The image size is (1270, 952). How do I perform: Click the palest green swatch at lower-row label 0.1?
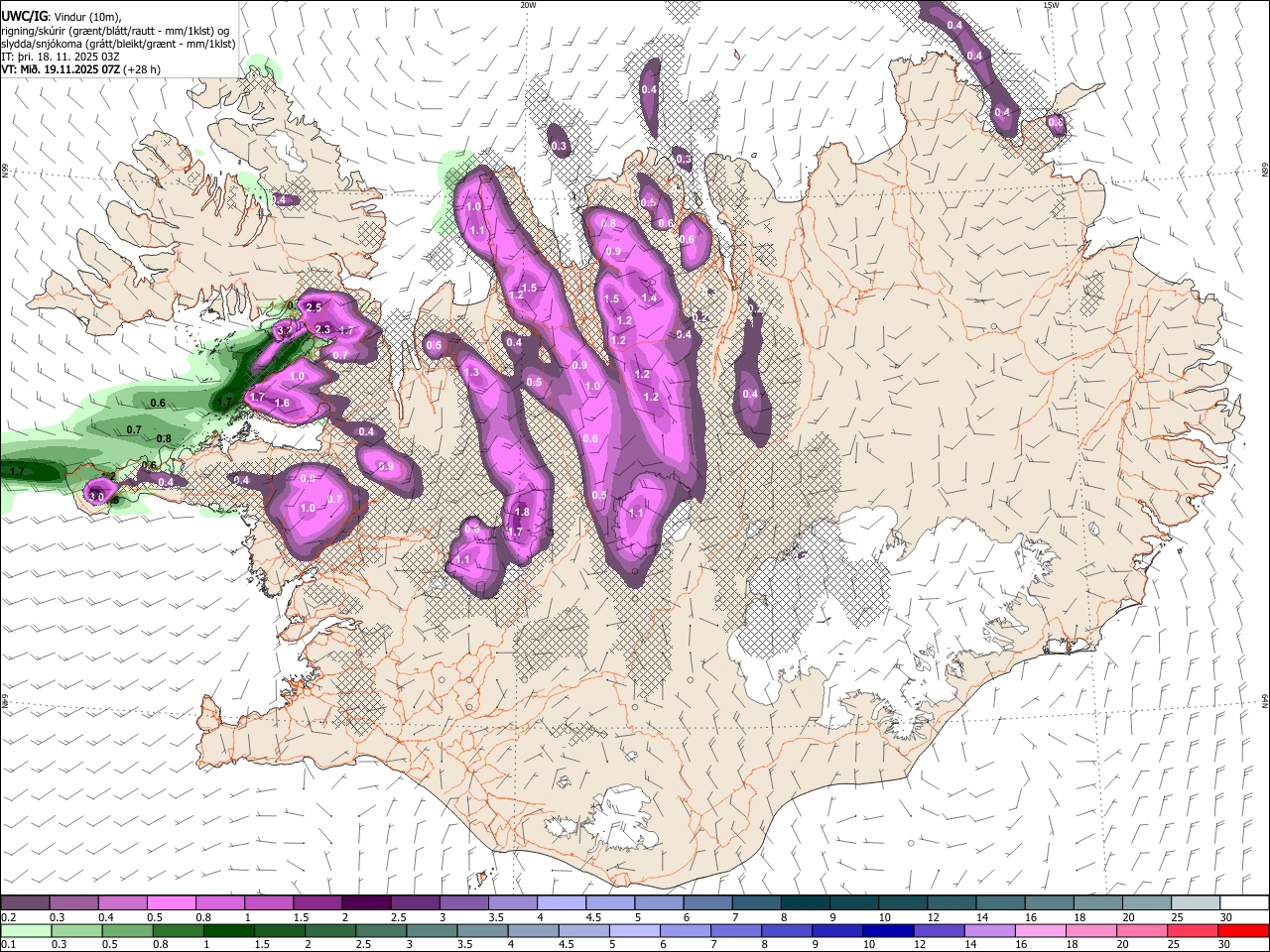click(x=25, y=930)
